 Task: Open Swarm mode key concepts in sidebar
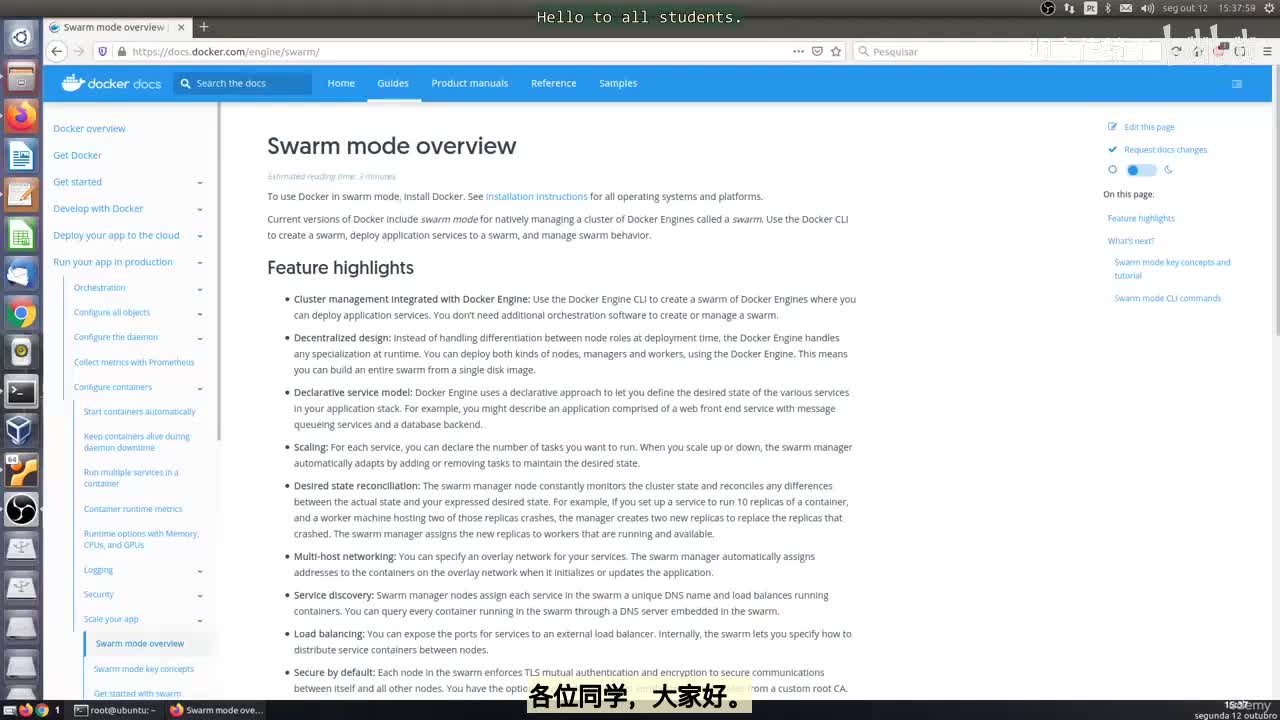click(x=144, y=669)
